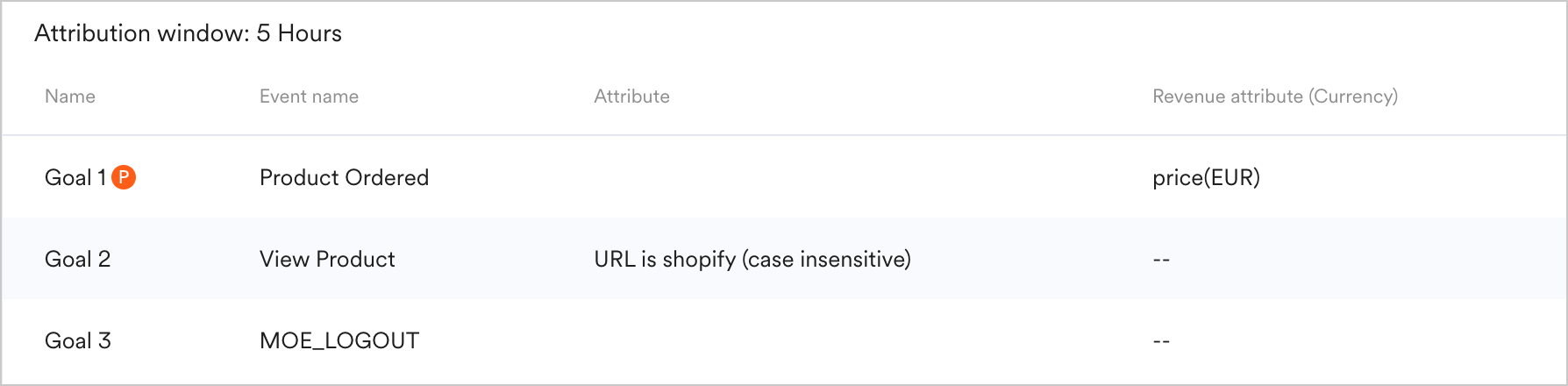Click the View Product event name
The image size is (1568, 386).
327,260
